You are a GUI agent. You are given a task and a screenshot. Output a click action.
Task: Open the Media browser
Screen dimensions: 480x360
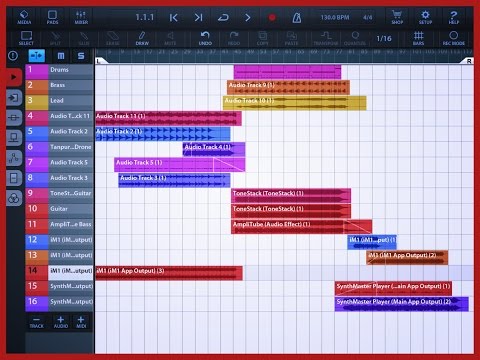click(24, 17)
